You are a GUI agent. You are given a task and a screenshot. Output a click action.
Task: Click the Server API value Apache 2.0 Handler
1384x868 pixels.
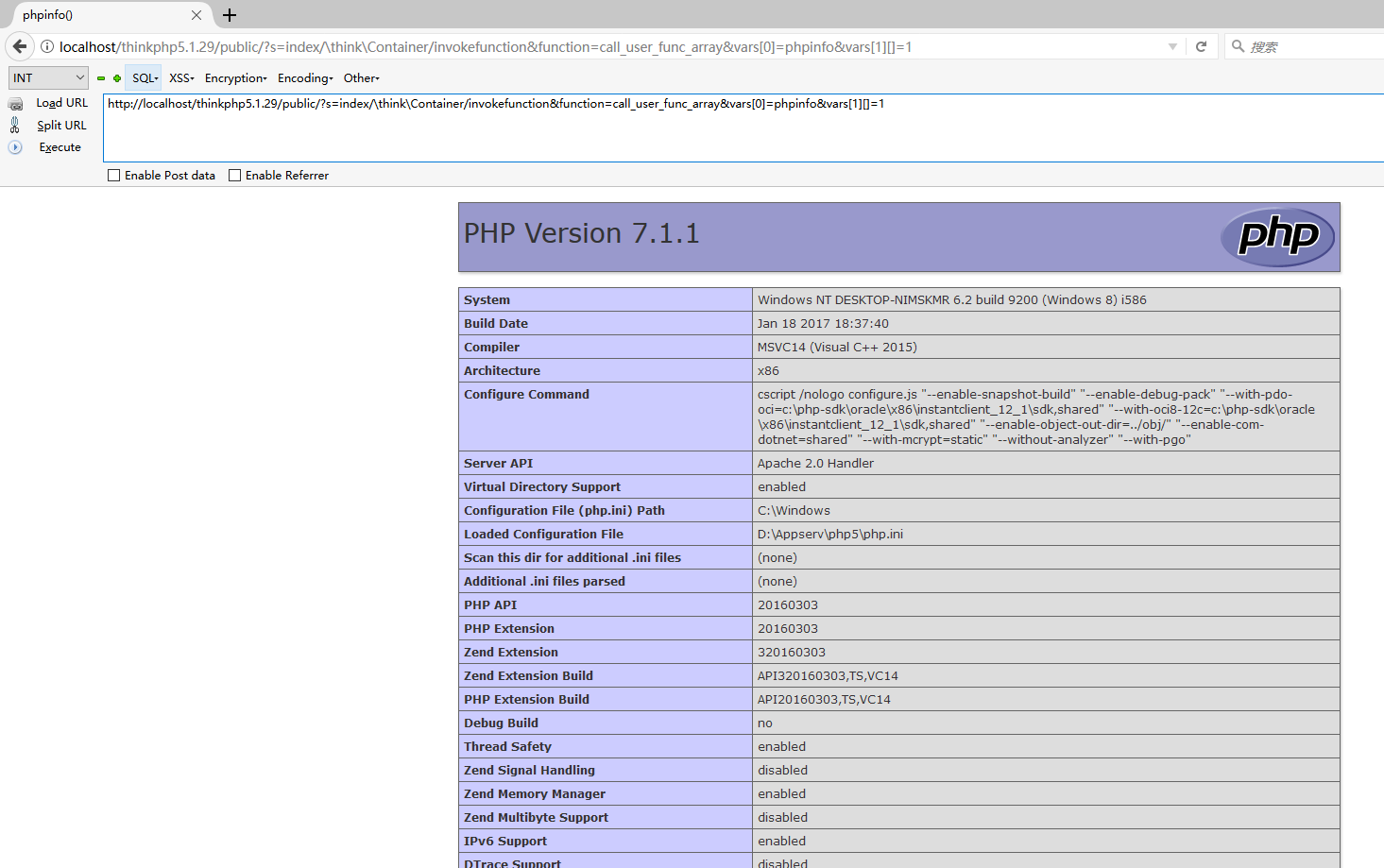pyautogui.click(x=815, y=464)
